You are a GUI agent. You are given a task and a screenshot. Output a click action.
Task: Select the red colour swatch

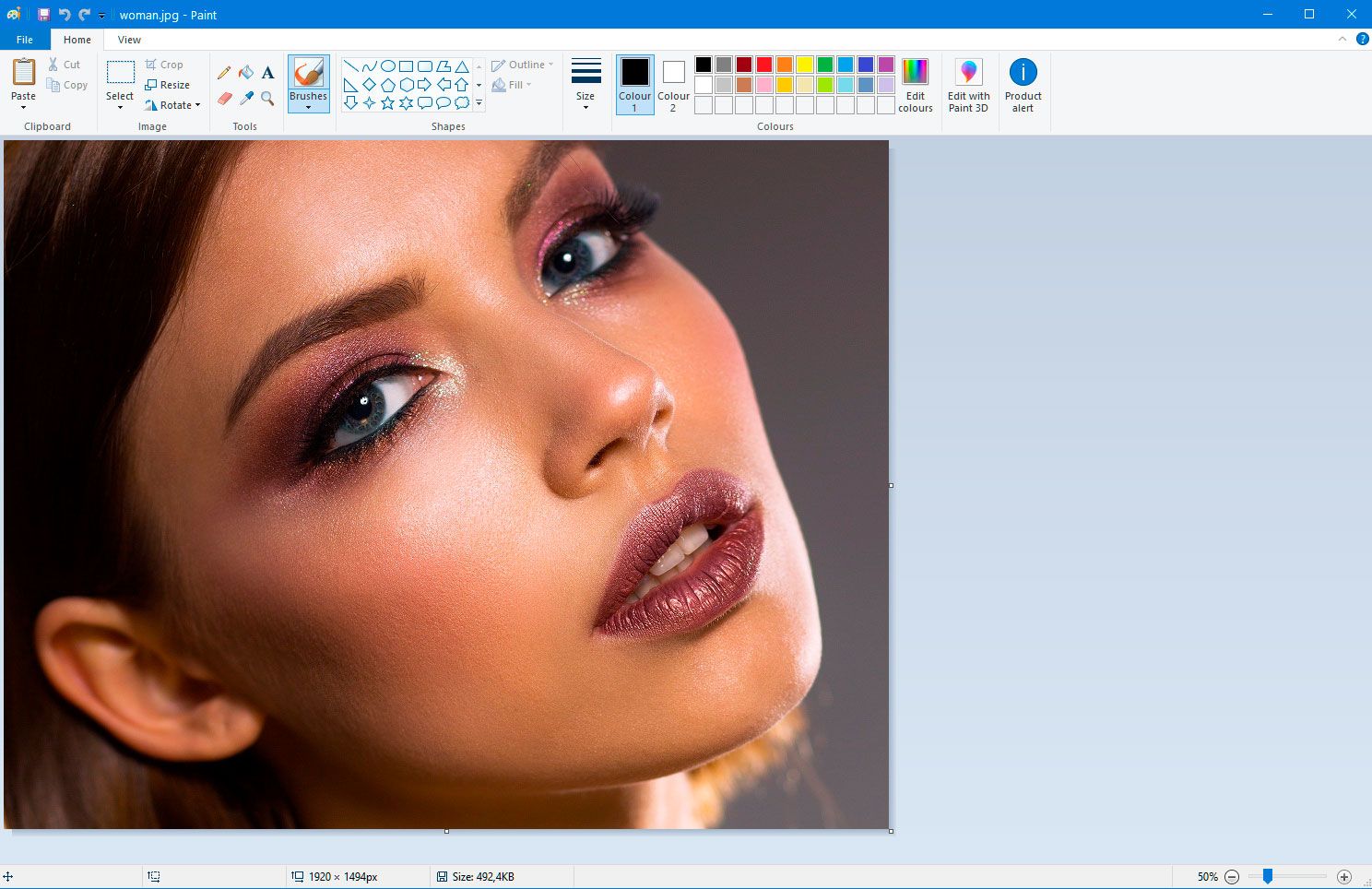764,65
